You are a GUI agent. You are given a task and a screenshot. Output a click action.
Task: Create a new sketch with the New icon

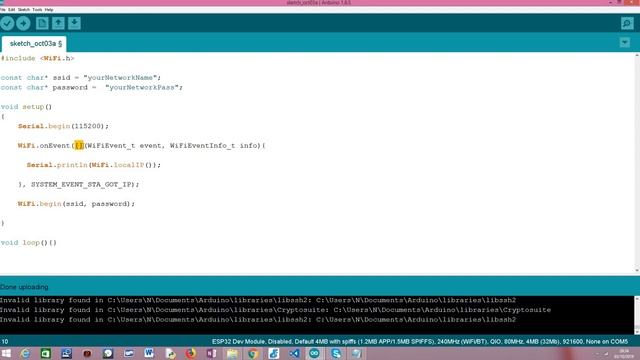coord(42,23)
